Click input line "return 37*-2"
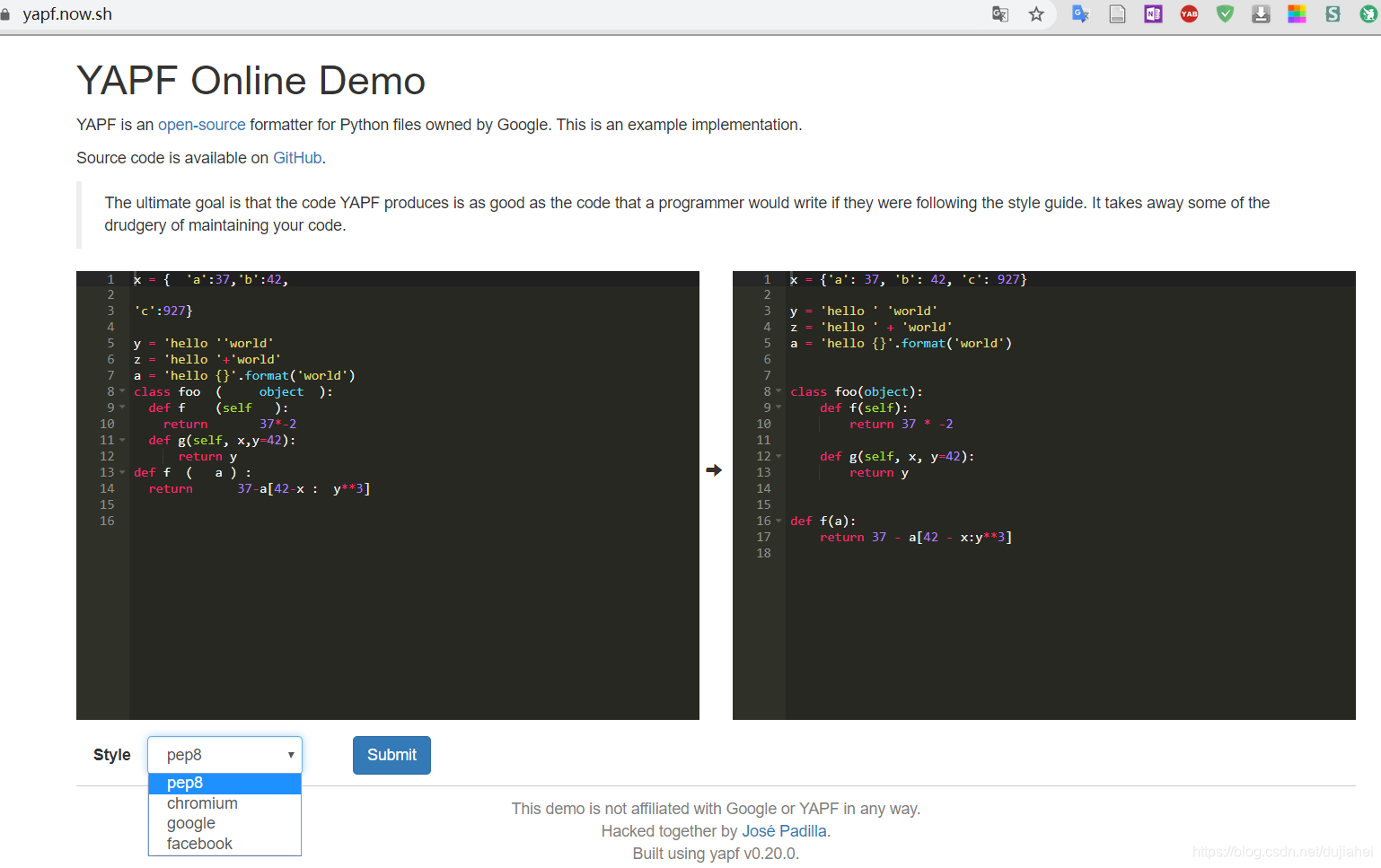Viewport: 1381px width, 868px height. tap(230, 424)
